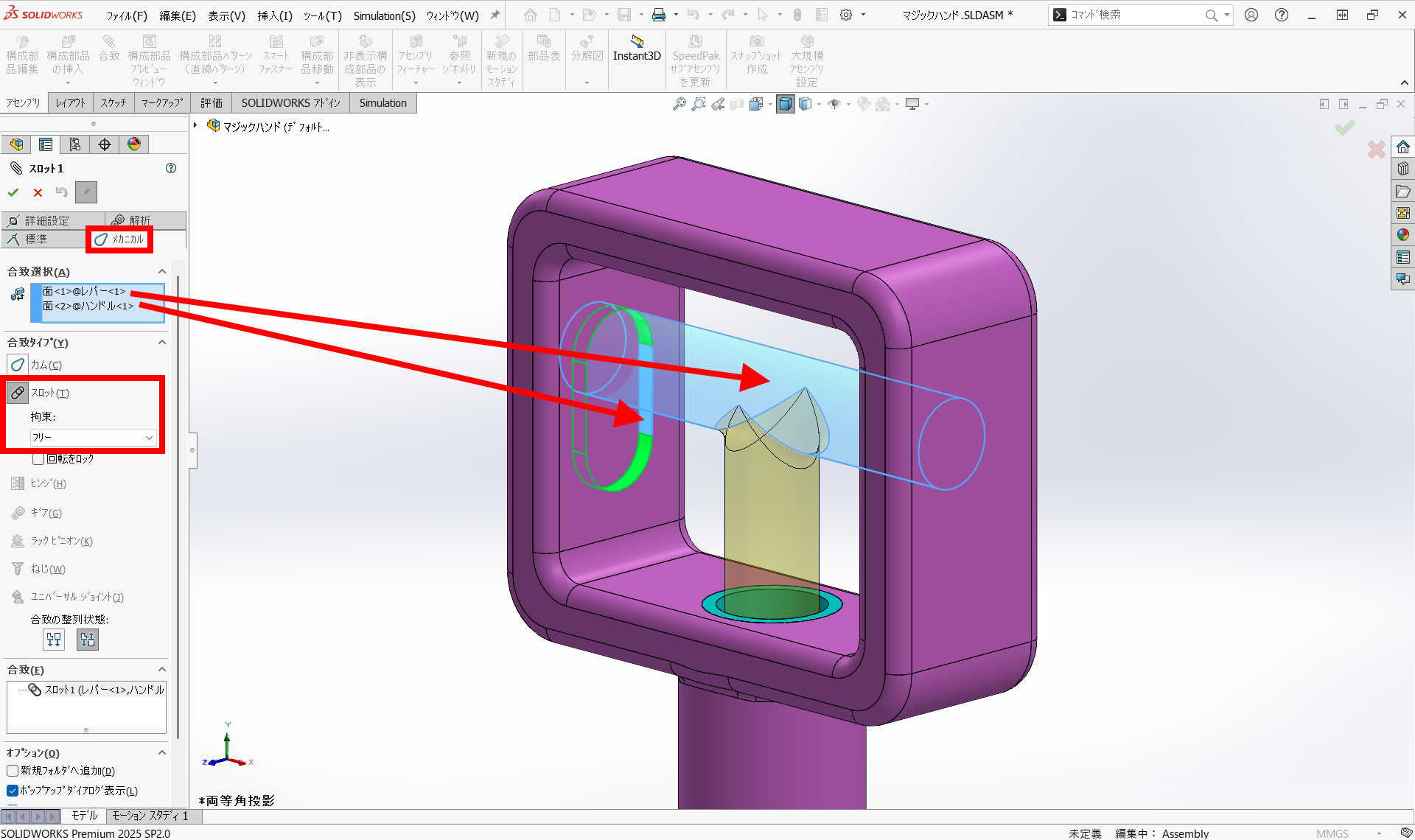
Task: Open DimXpertManager crosshair tab
Action: [x=105, y=144]
